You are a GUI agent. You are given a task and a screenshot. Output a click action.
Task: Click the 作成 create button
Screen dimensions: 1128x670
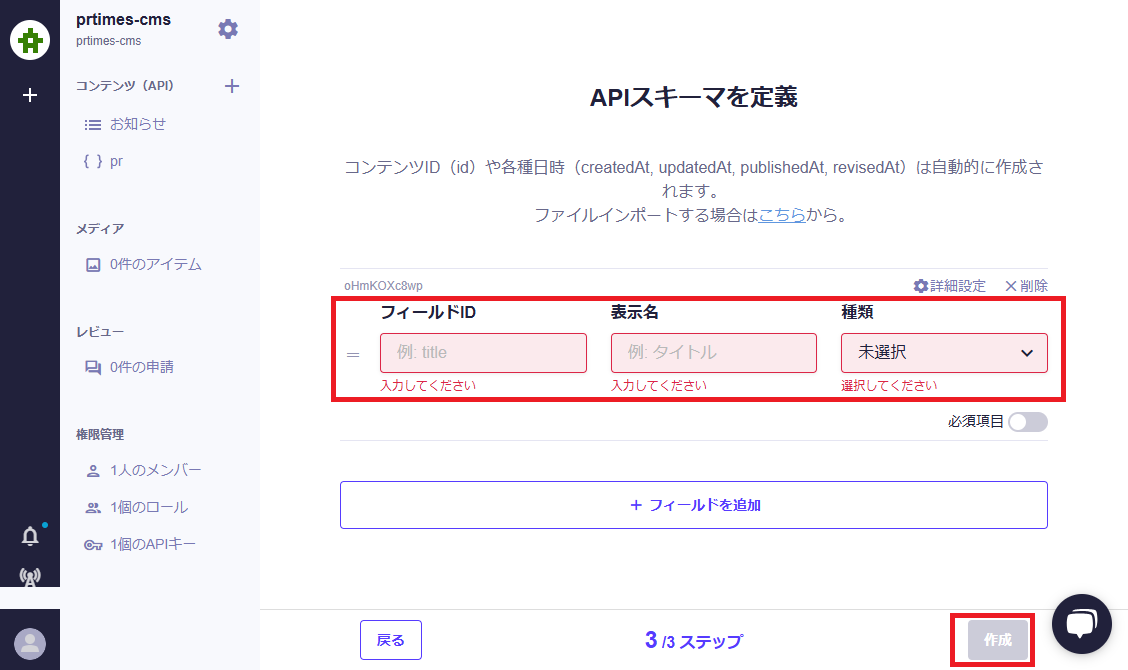(x=998, y=640)
